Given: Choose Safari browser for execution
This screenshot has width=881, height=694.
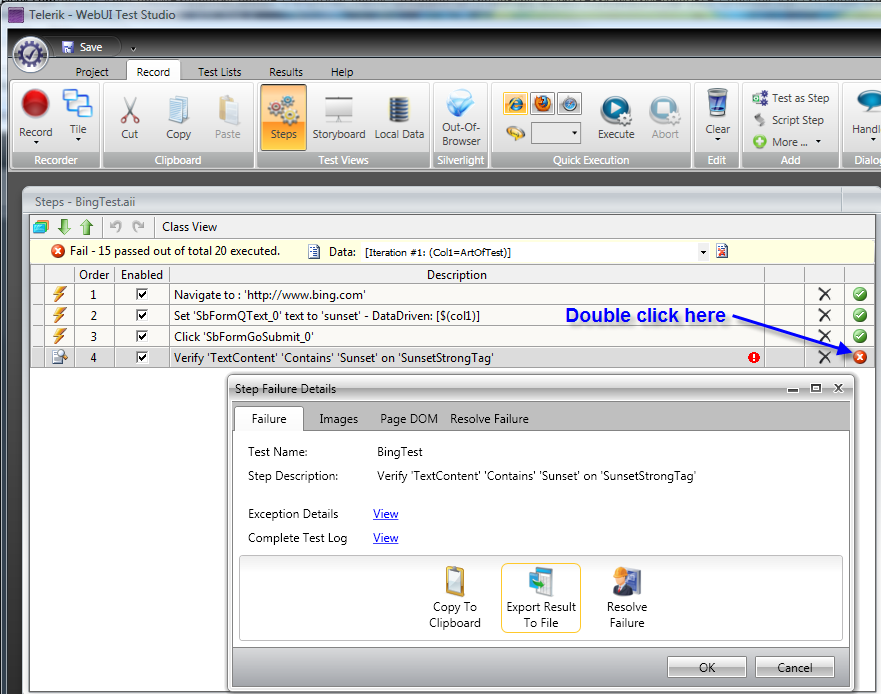Looking at the screenshot, I should tap(570, 103).
